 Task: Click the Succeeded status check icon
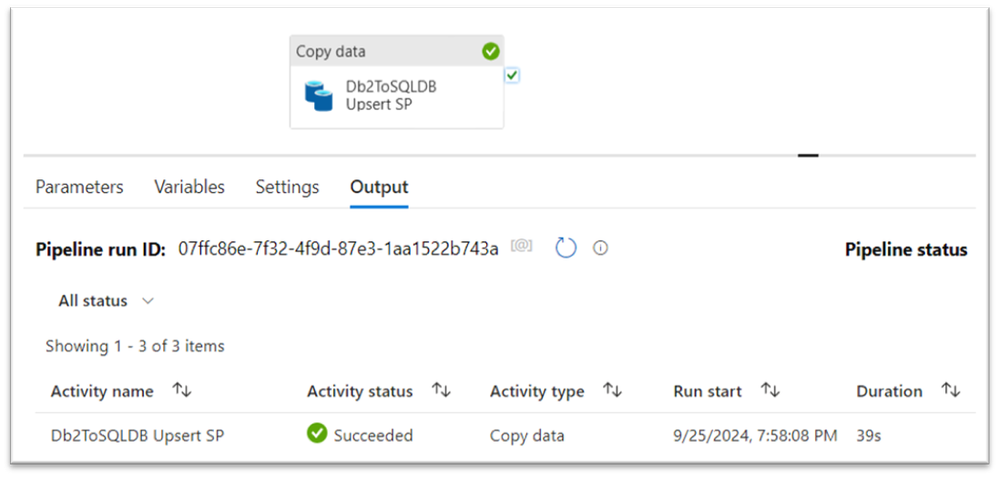[x=317, y=435]
